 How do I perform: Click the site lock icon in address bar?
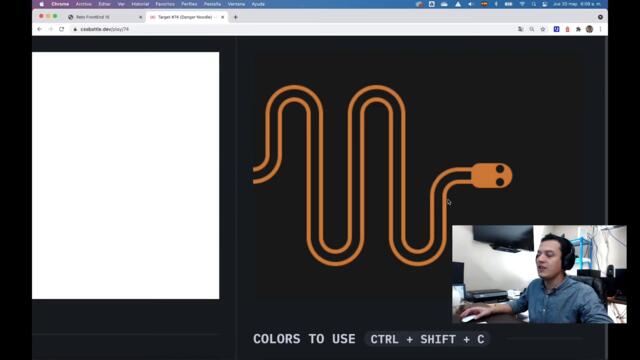click(75, 29)
